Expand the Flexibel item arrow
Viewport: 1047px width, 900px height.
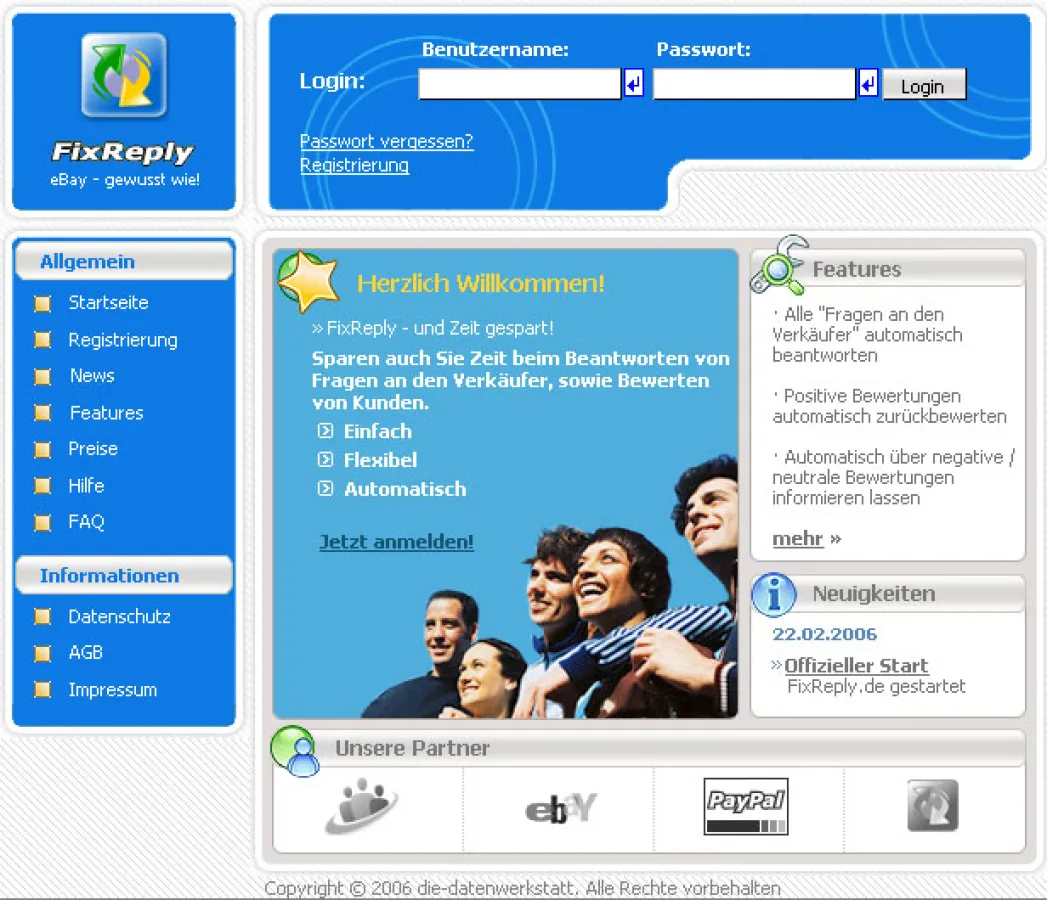click(325, 461)
